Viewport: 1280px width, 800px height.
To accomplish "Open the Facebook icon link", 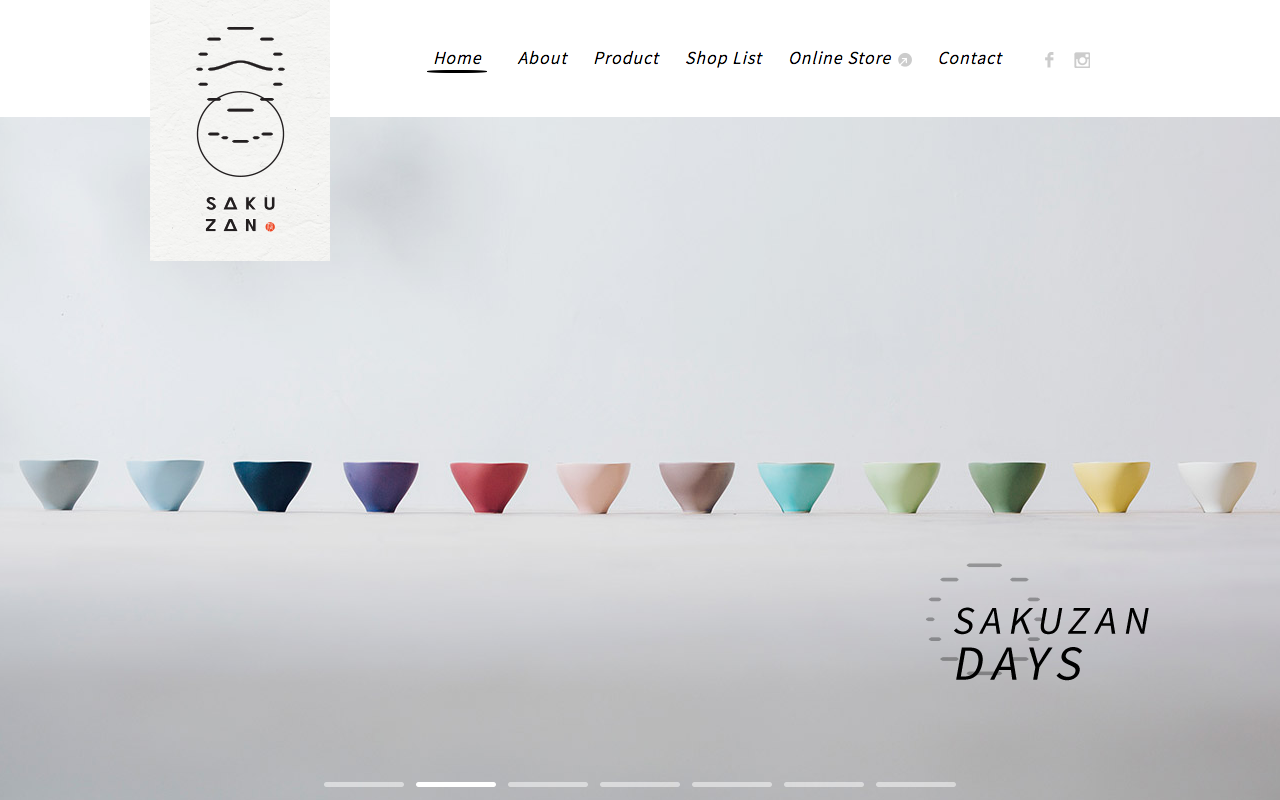I will click(x=1049, y=60).
